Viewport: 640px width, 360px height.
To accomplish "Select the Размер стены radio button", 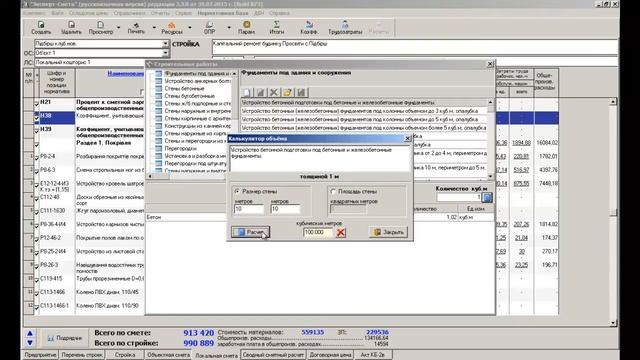I will pos(237,191).
